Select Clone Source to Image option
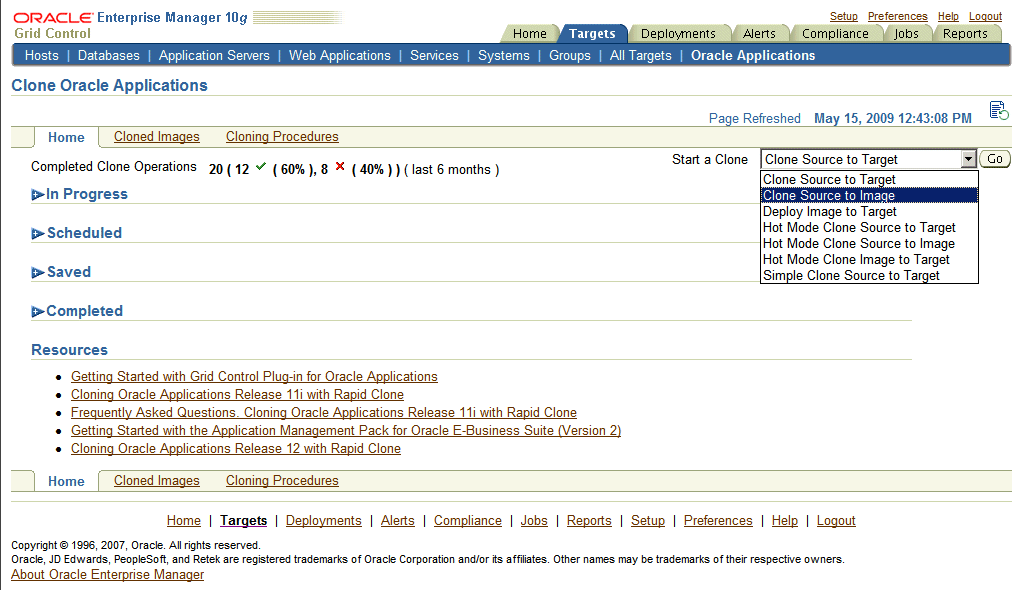The height and width of the screenshot is (590, 1020). click(x=869, y=195)
